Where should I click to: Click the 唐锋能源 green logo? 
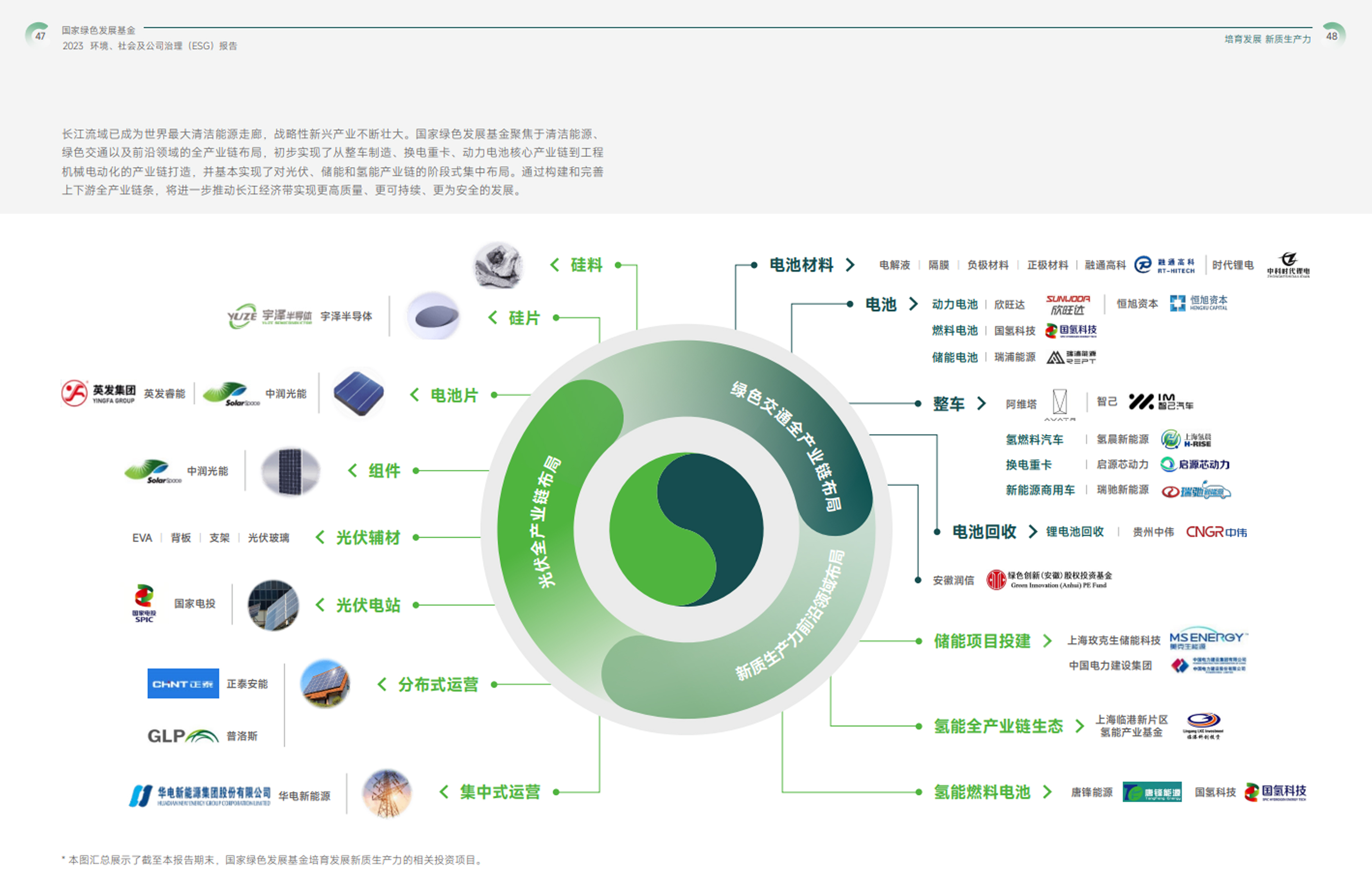(1152, 792)
